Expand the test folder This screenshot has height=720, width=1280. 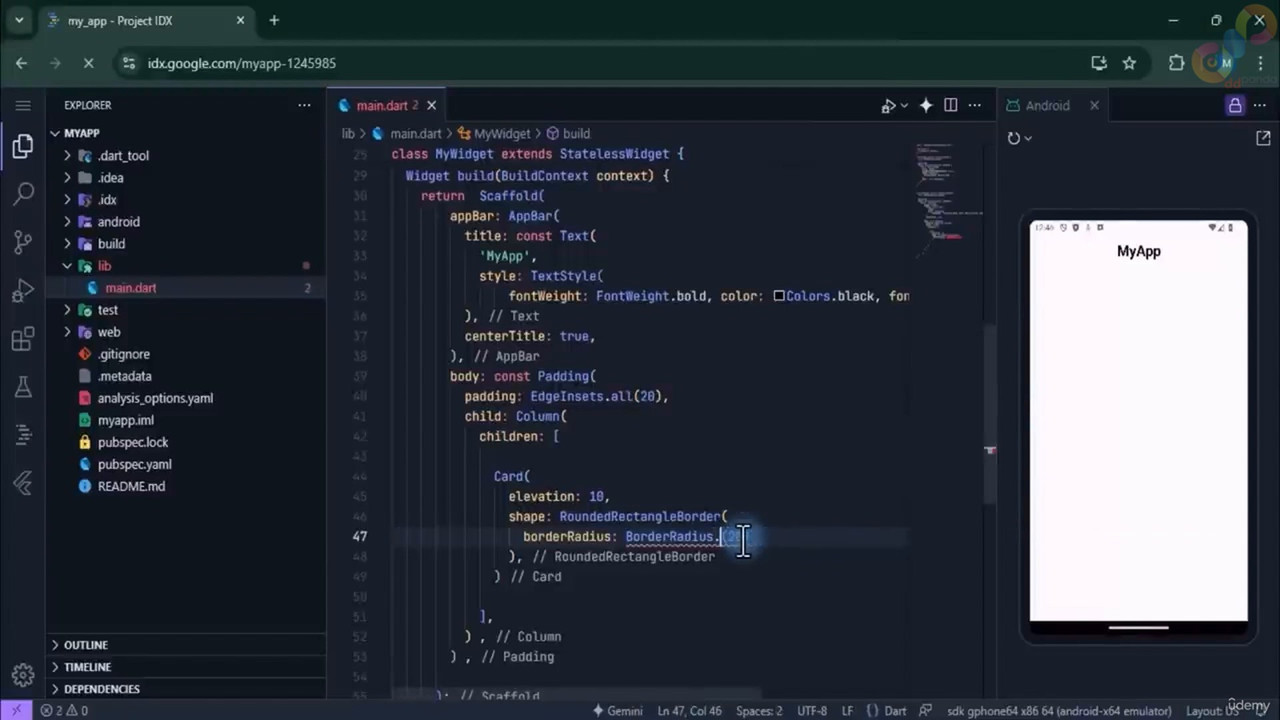click(67, 310)
